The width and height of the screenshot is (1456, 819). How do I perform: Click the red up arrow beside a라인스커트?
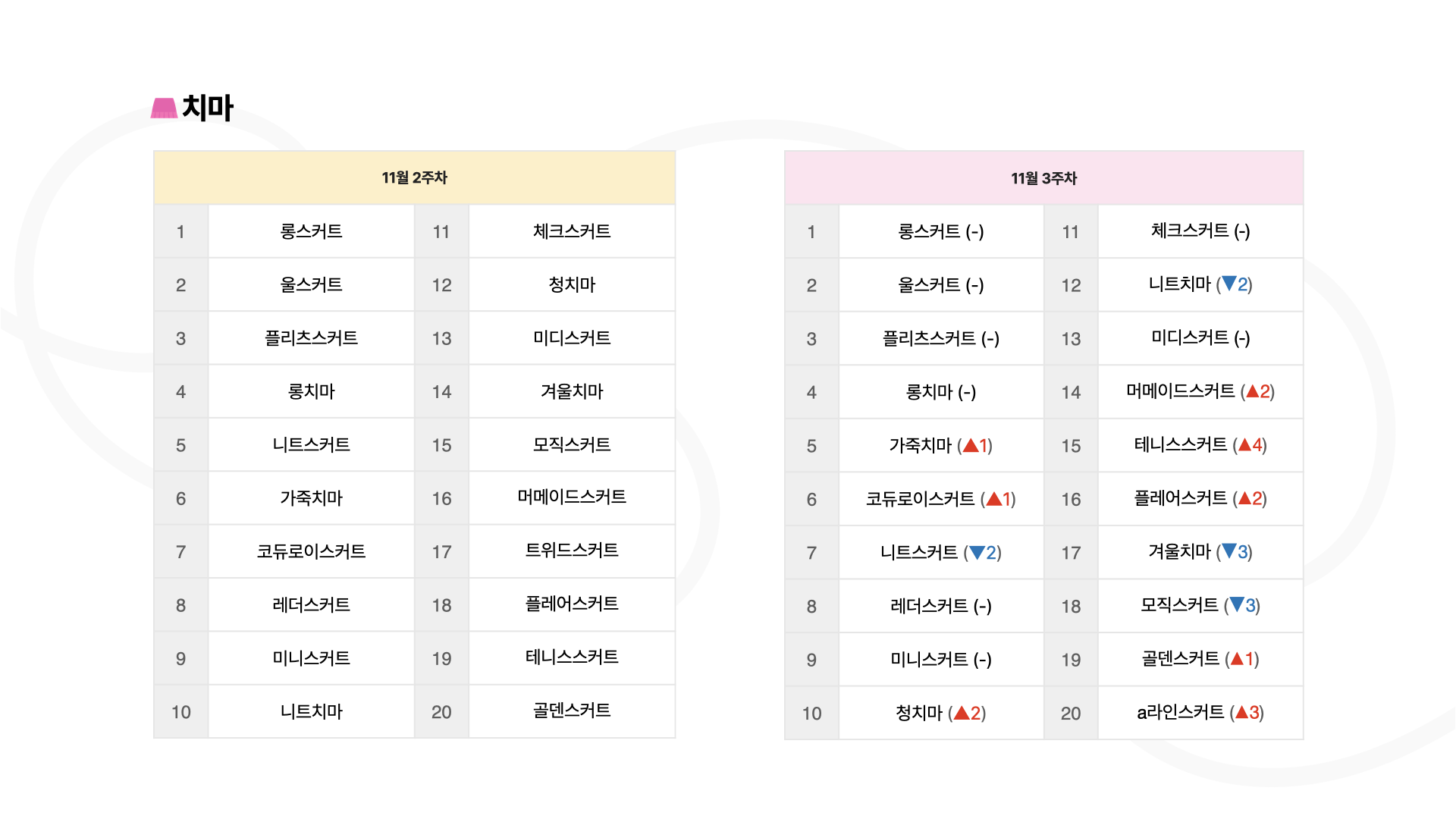coord(1241,712)
